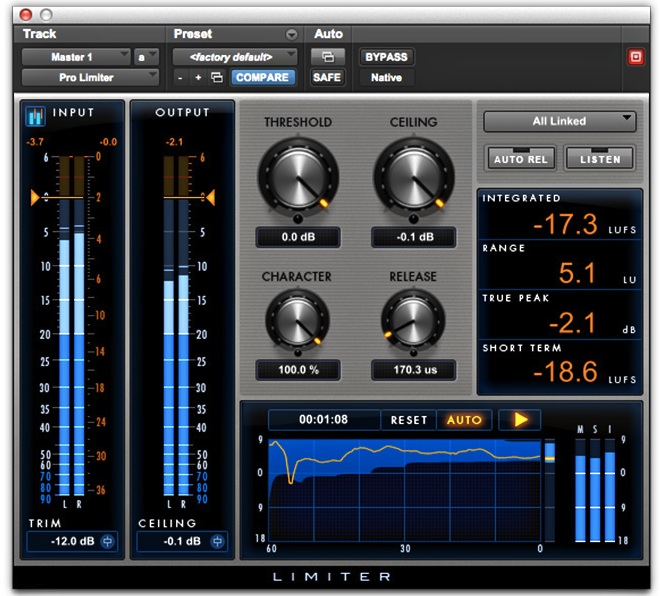The height and width of the screenshot is (596, 660).
Task: Click the link icon beside Ceiling value
Action: [x=218, y=542]
